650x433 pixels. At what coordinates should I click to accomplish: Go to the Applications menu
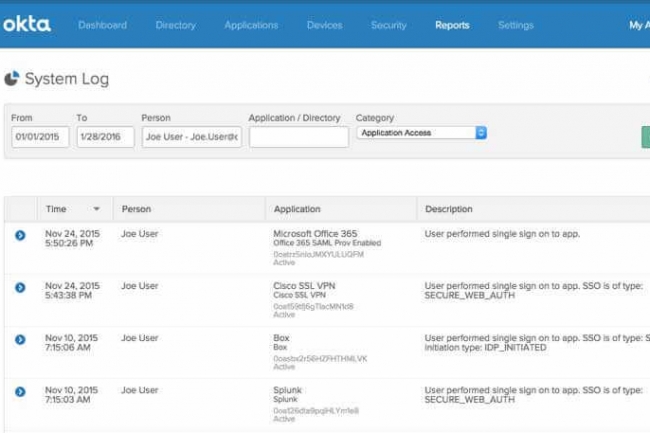[251, 25]
